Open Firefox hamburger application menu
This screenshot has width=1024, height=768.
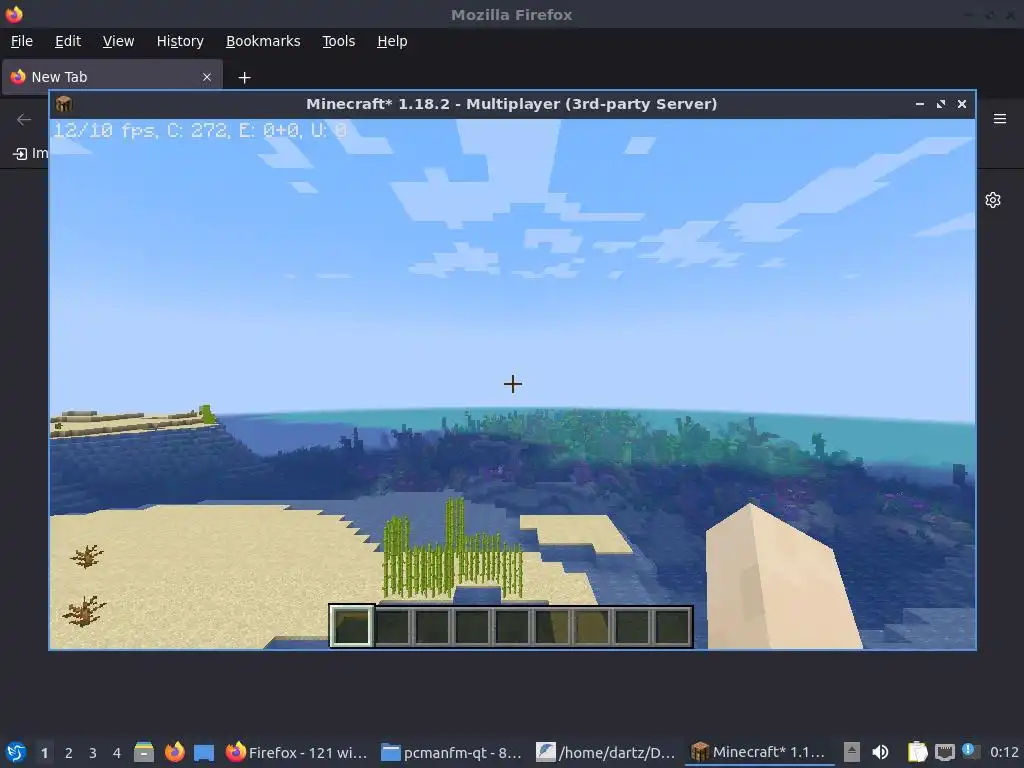tap(1000, 119)
